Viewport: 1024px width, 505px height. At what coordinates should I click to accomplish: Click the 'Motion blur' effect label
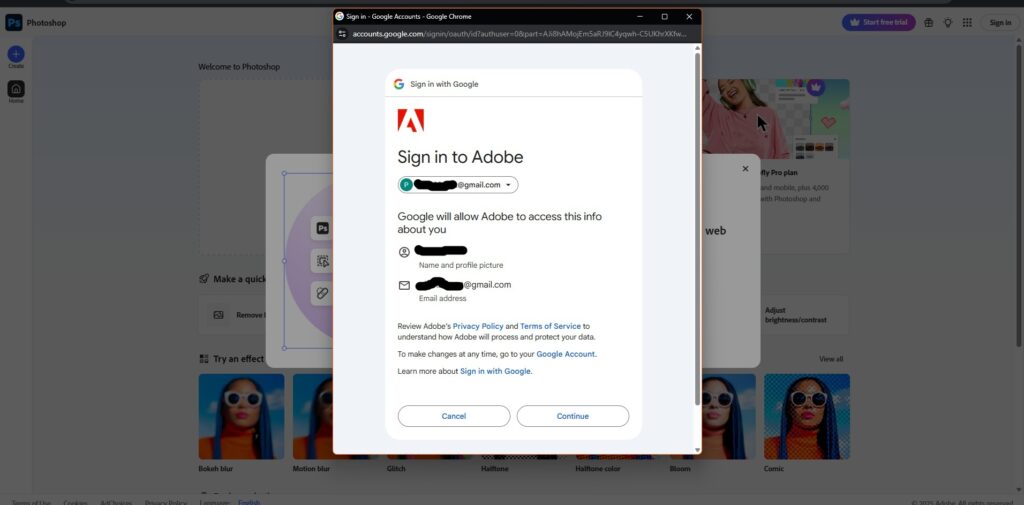tap(312, 468)
